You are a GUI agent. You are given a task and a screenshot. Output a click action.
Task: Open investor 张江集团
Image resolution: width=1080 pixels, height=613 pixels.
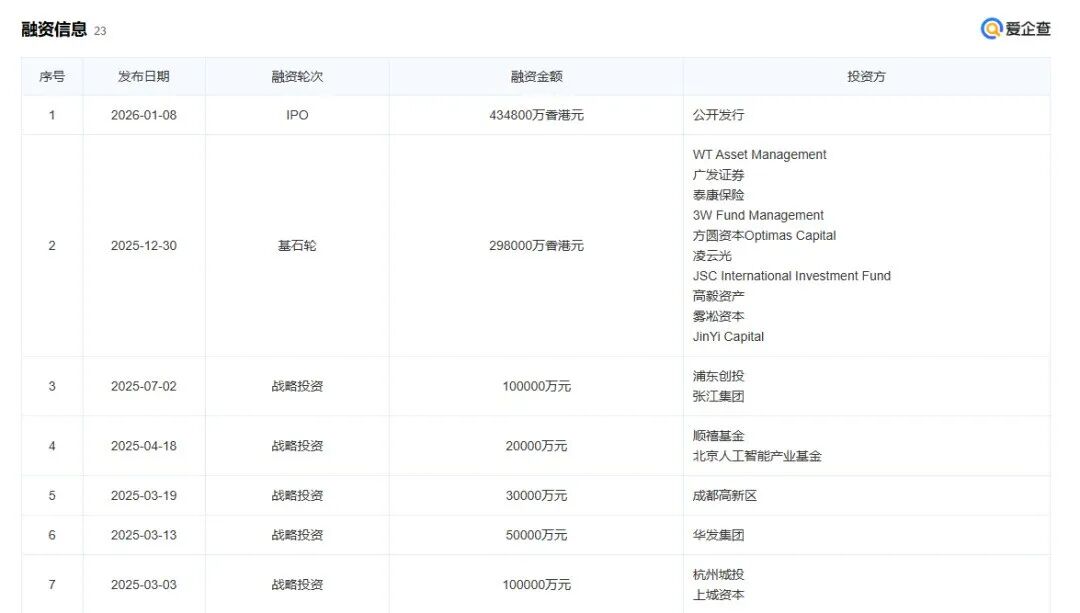[718, 396]
